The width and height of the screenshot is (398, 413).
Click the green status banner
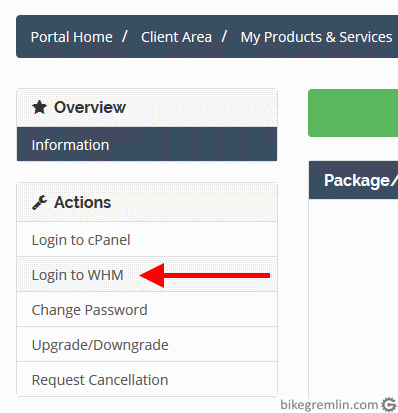(353, 113)
